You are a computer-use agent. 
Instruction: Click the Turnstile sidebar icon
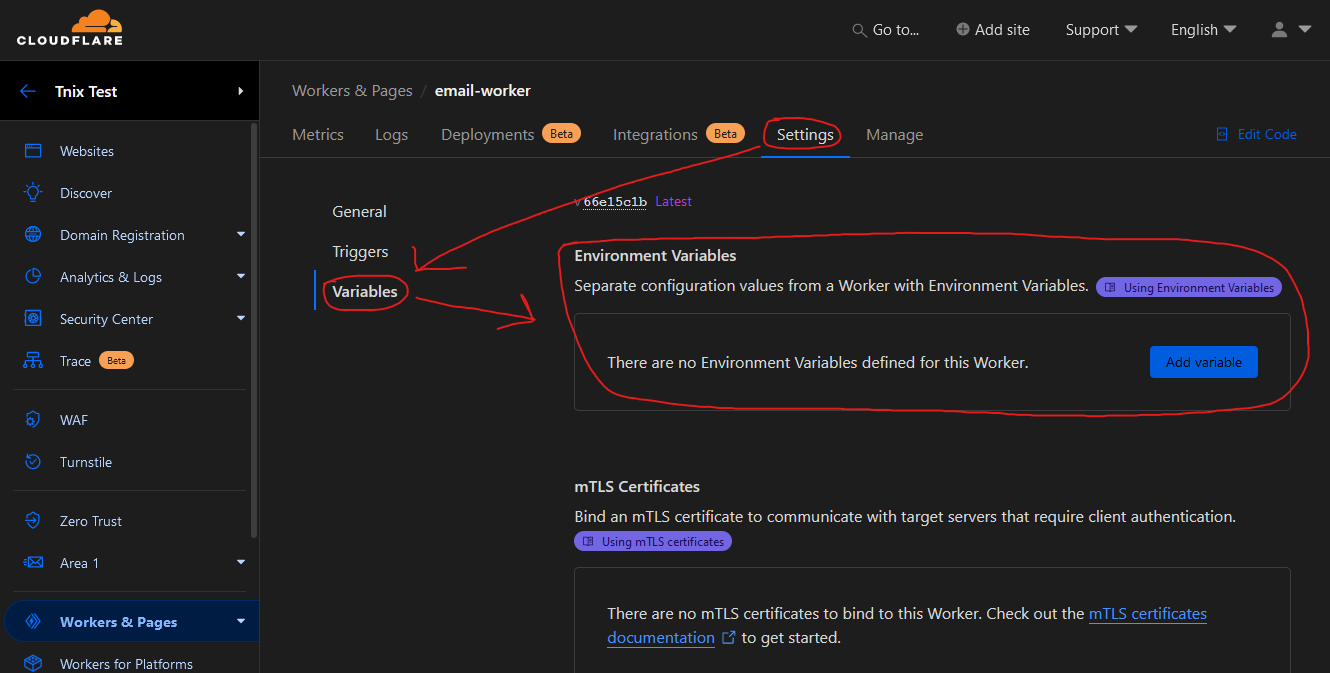click(x=33, y=462)
